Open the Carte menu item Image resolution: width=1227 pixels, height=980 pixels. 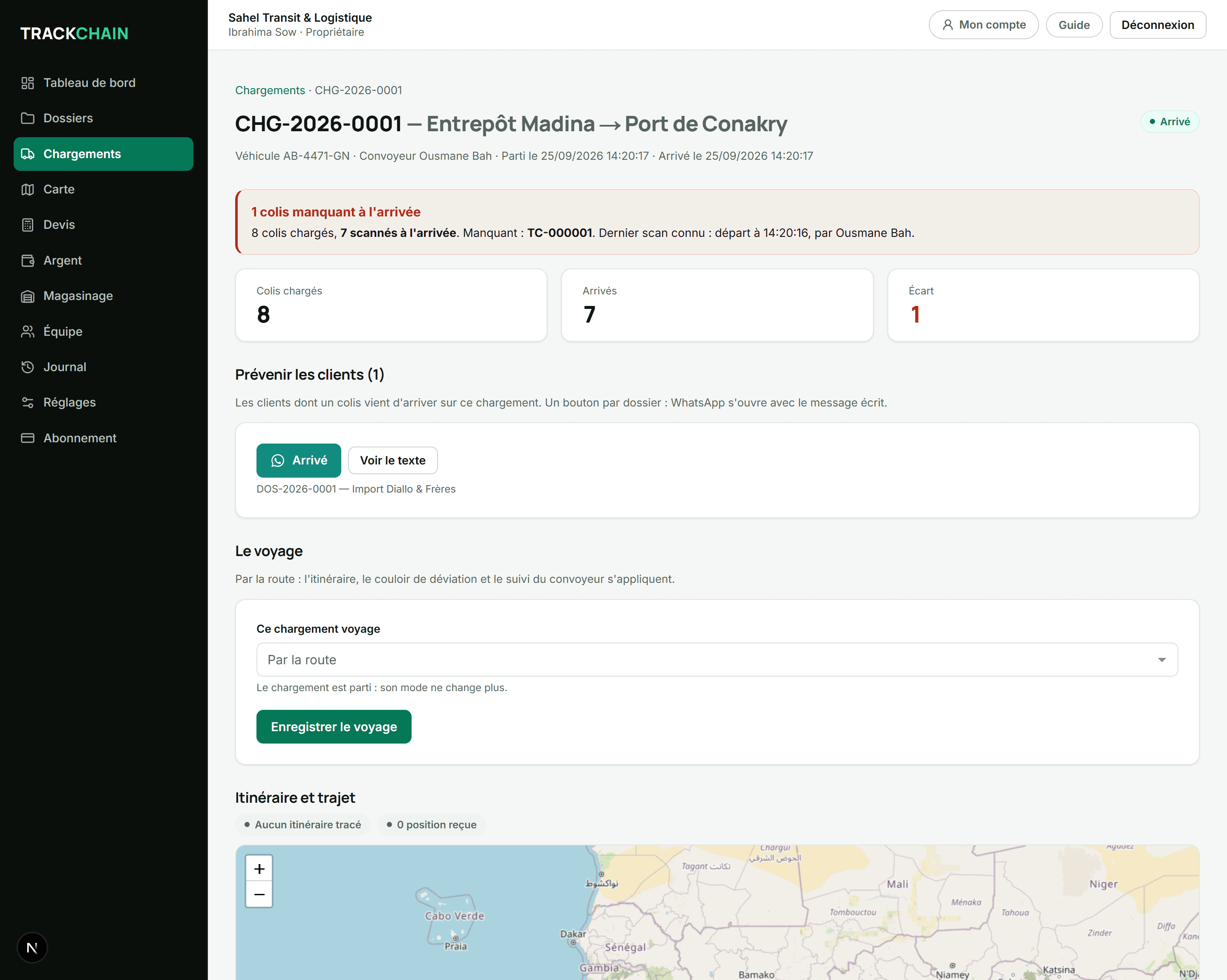104,190
